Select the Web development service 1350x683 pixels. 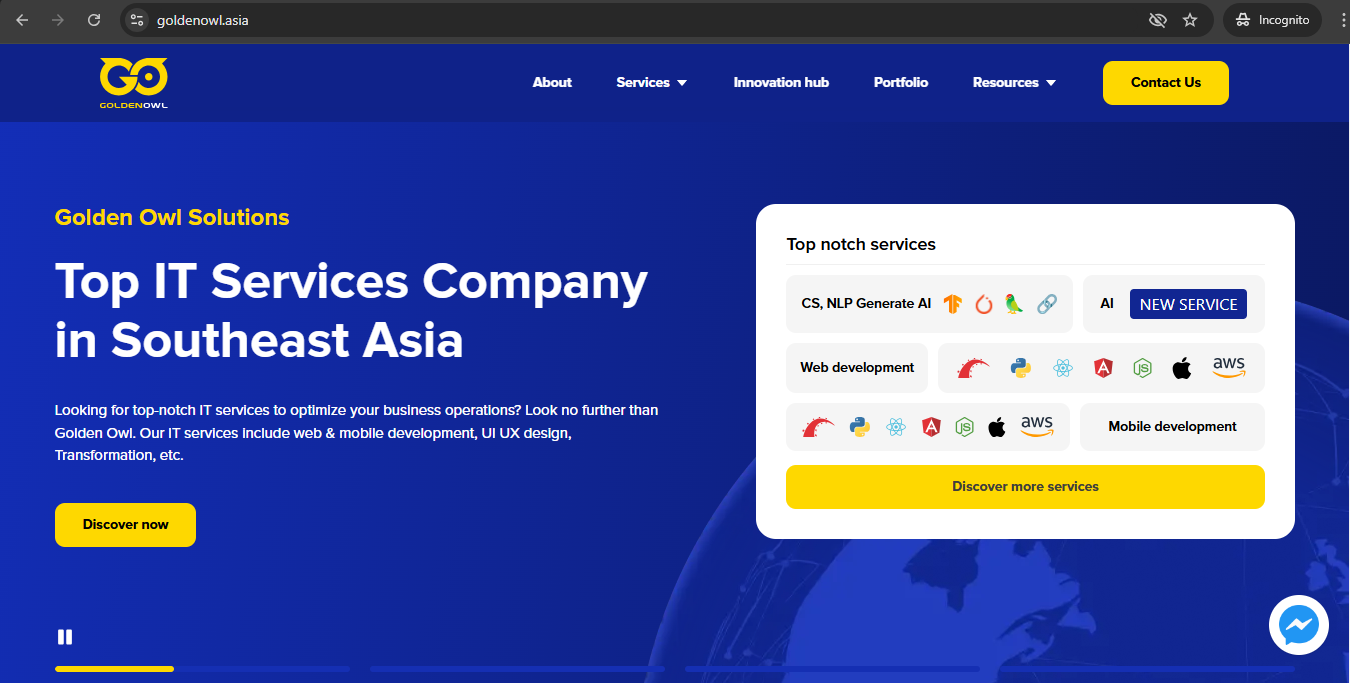857,368
